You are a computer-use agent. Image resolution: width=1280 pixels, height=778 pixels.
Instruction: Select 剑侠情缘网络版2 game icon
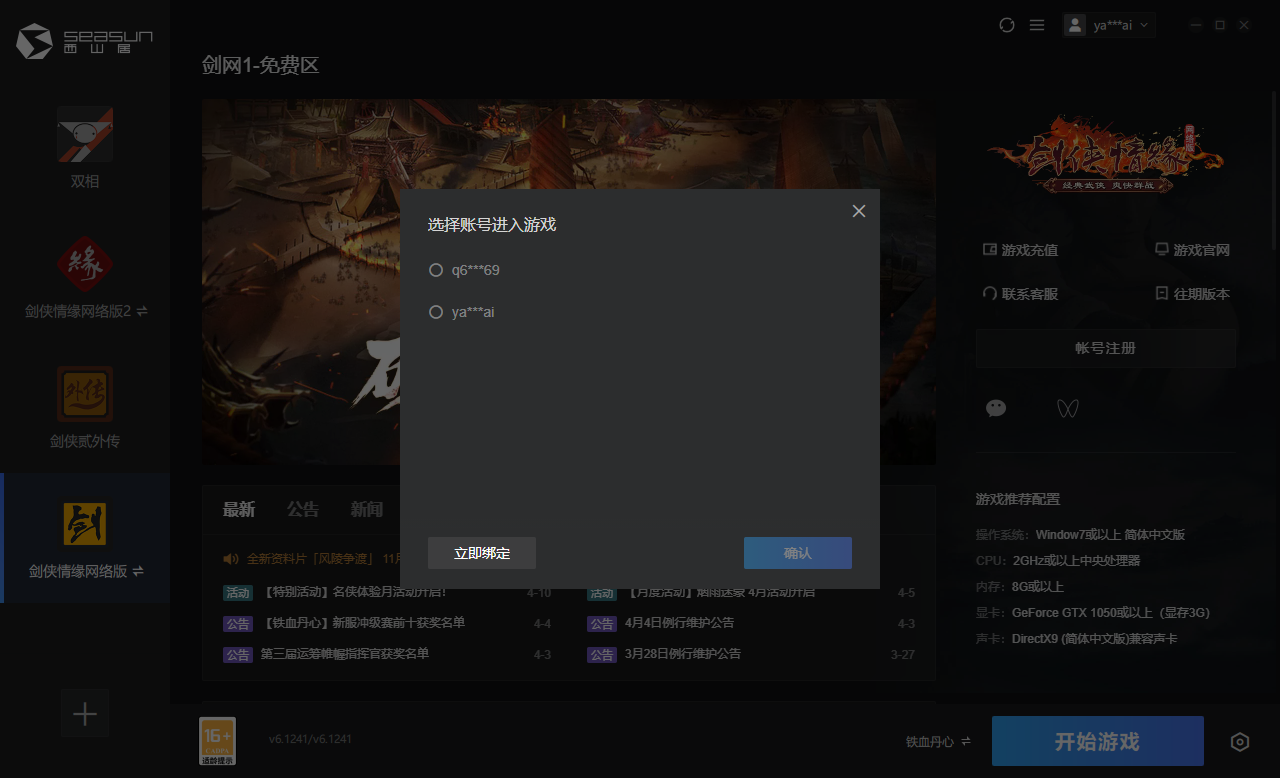coord(85,264)
